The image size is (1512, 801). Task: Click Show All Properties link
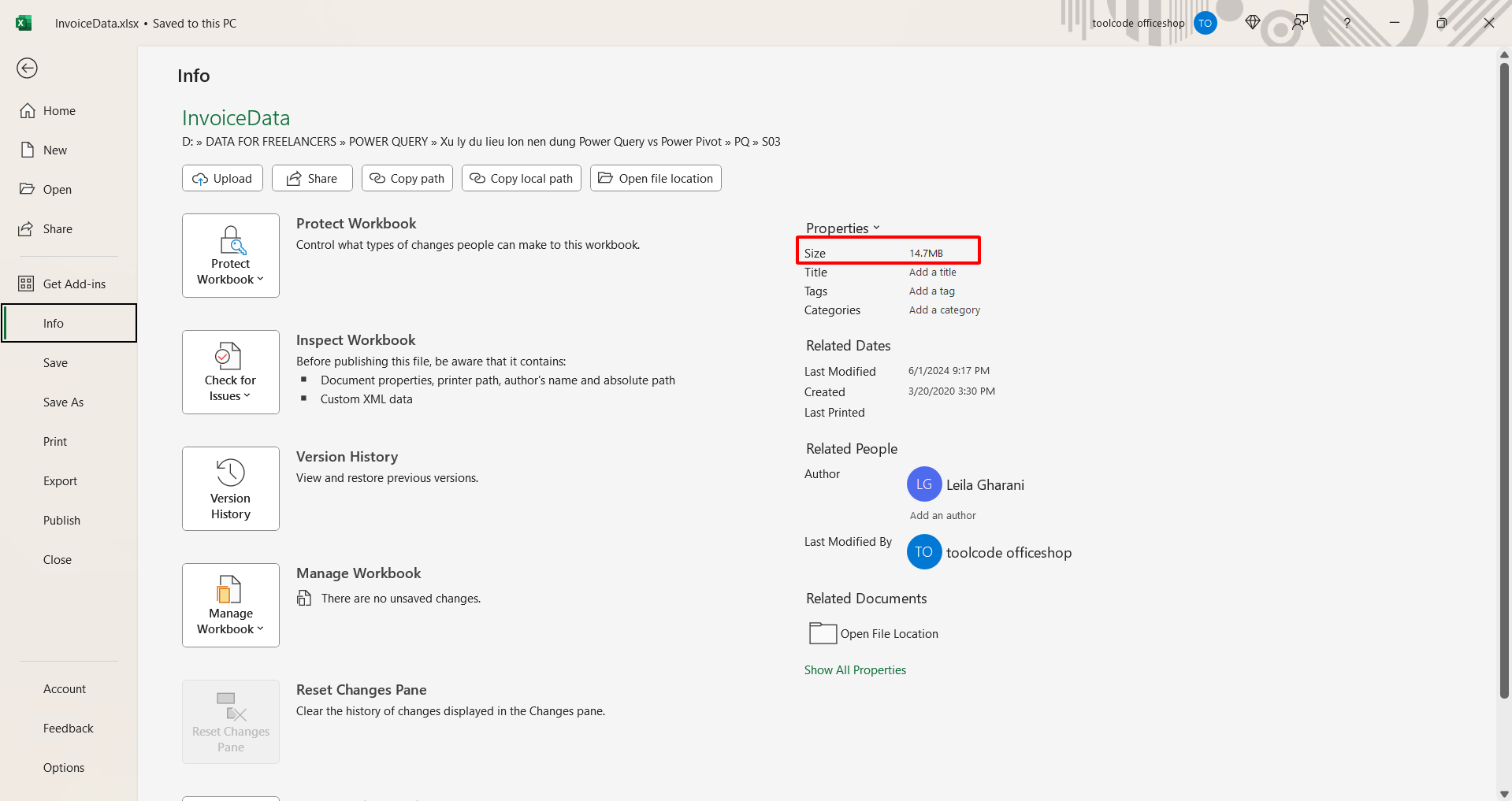(x=855, y=670)
